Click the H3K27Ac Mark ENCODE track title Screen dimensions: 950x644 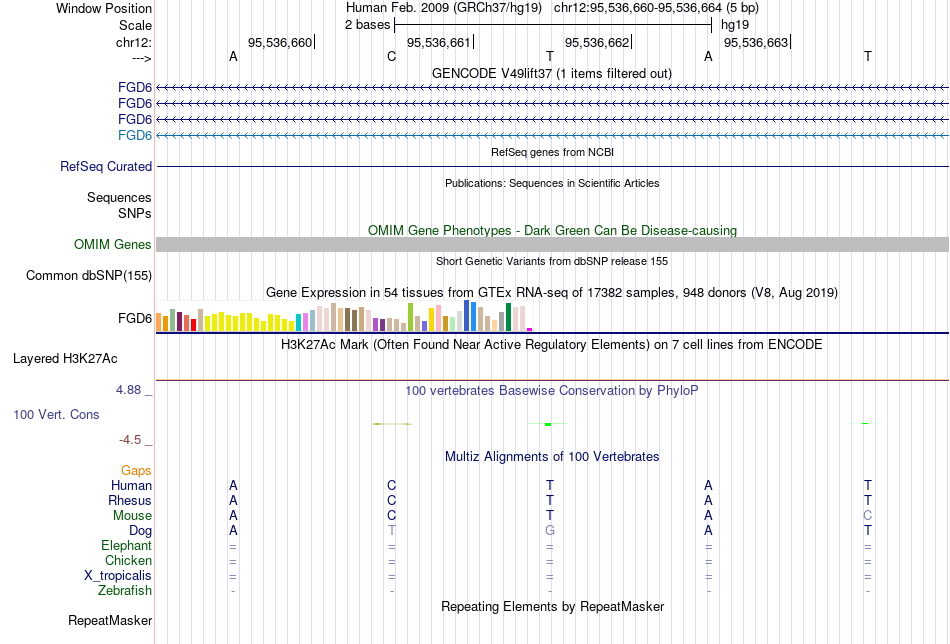(x=552, y=345)
